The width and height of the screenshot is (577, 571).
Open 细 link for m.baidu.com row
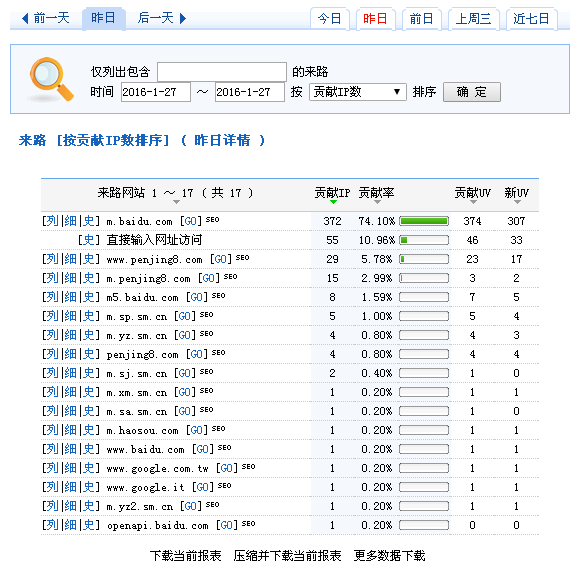(x=70, y=221)
